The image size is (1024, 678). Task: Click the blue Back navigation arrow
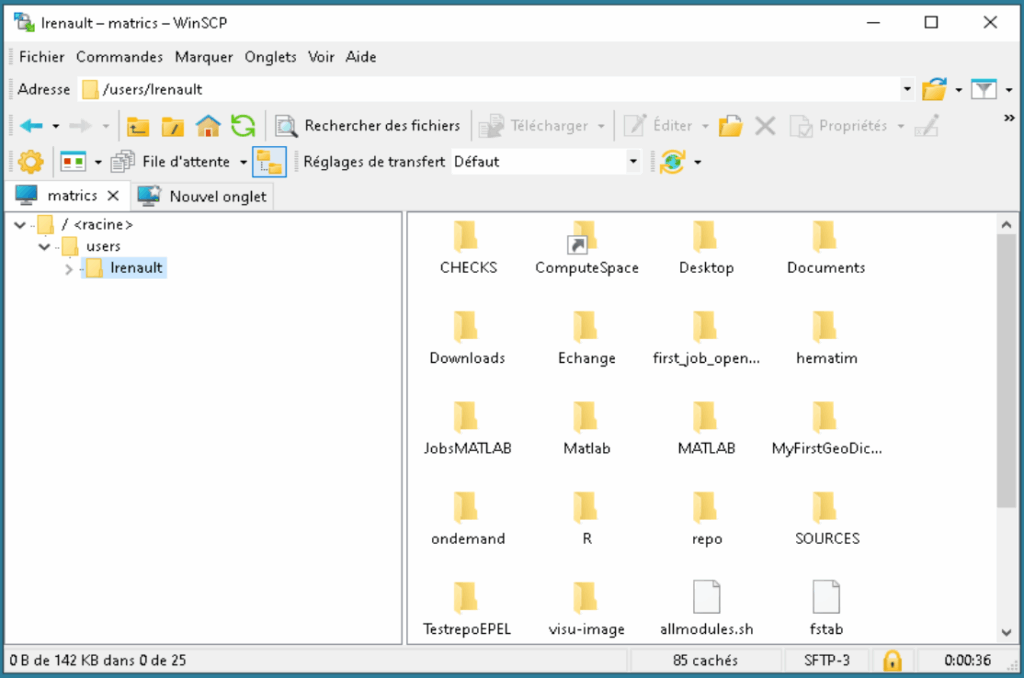(x=31, y=126)
